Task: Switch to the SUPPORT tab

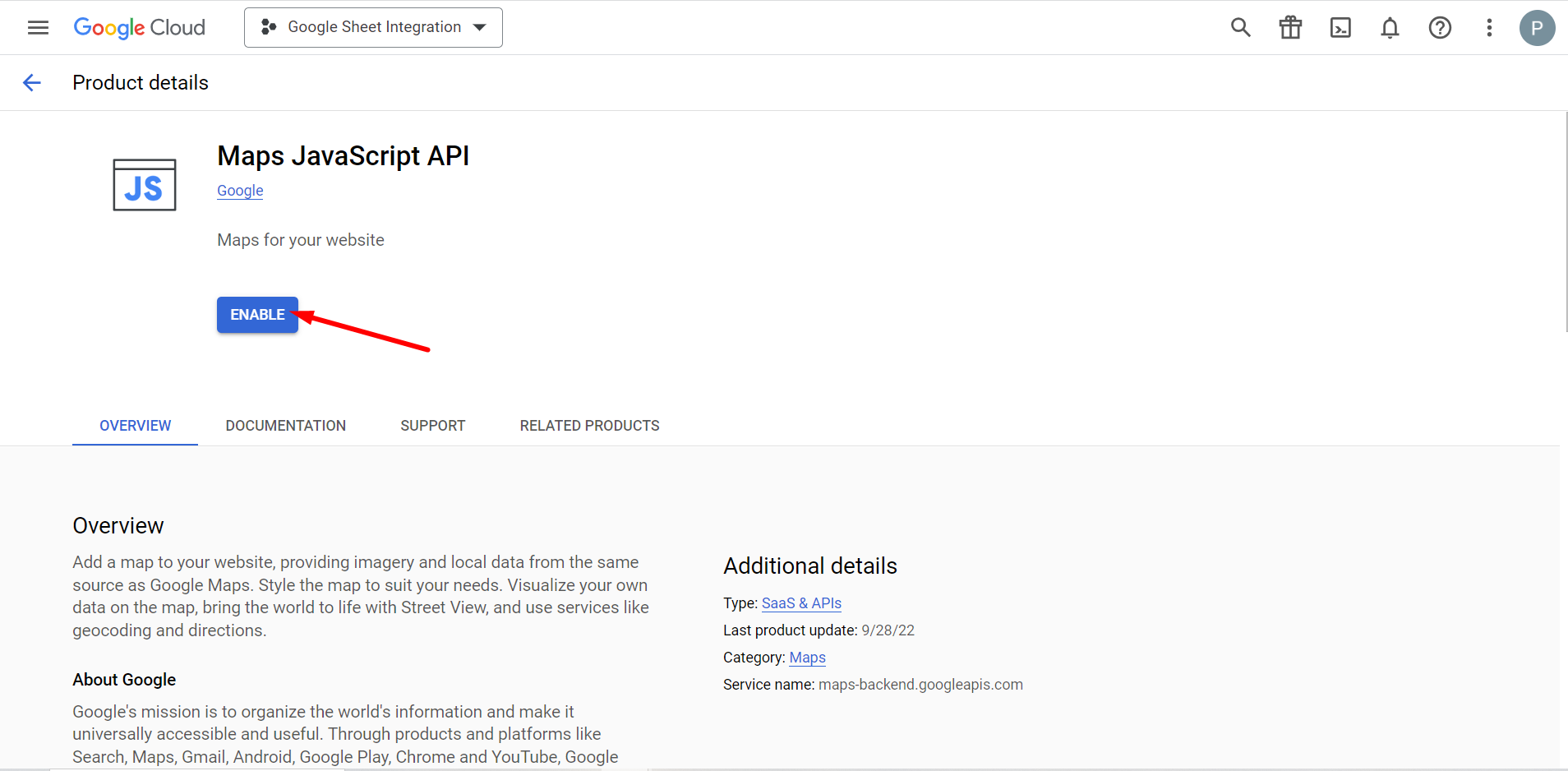Action: point(433,426)
